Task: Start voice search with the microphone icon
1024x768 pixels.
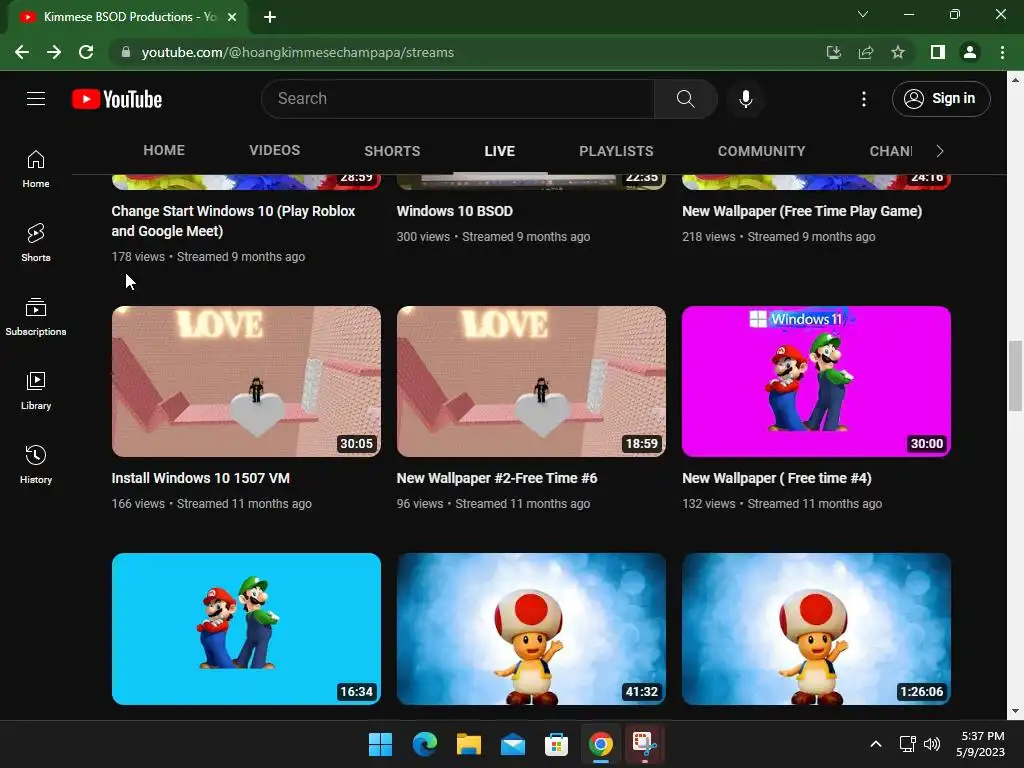Action: pyautogui.click(x=745, y=99)
